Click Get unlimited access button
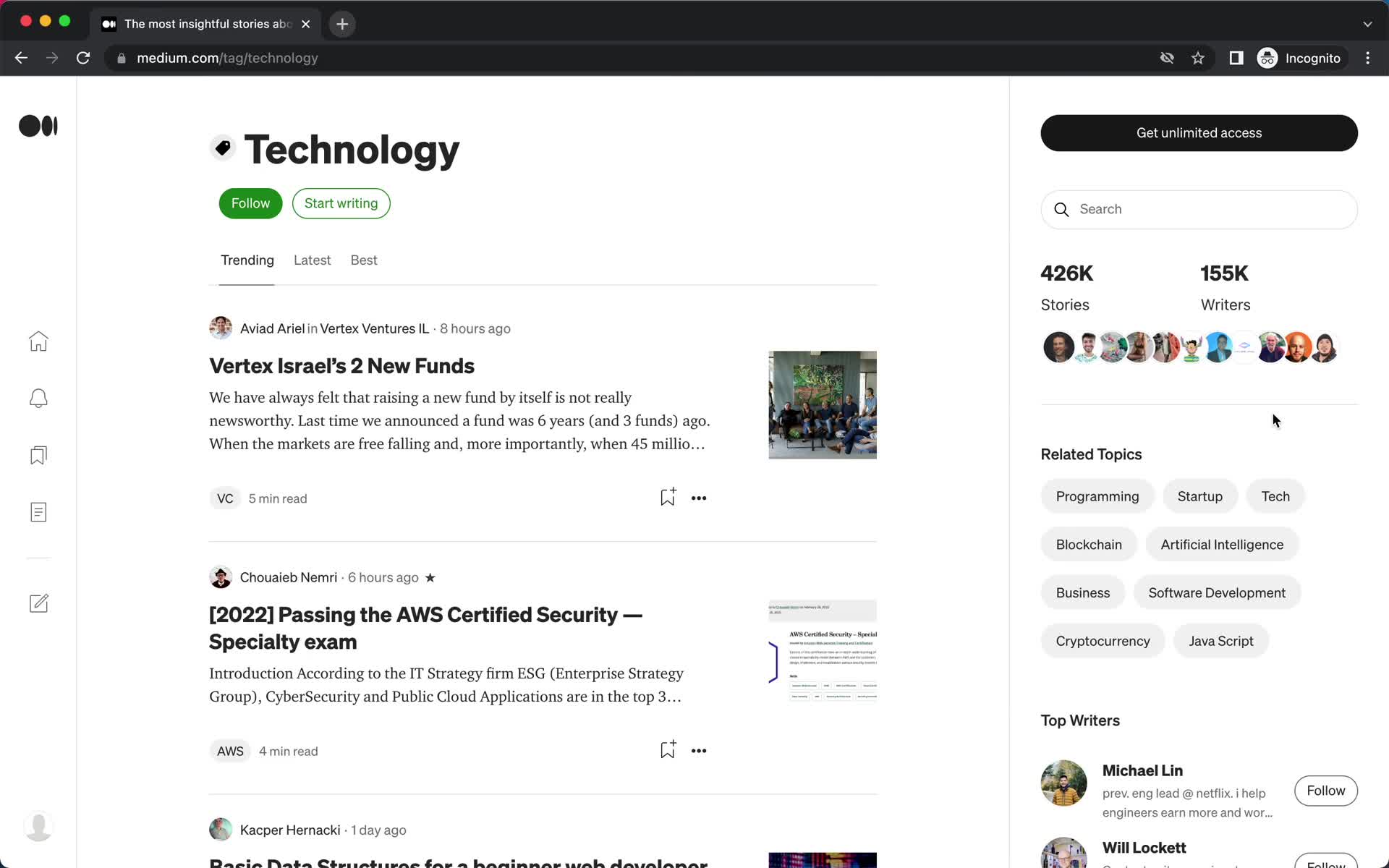This screenshot has height=868, width=1389. (x=1199, y=133)
